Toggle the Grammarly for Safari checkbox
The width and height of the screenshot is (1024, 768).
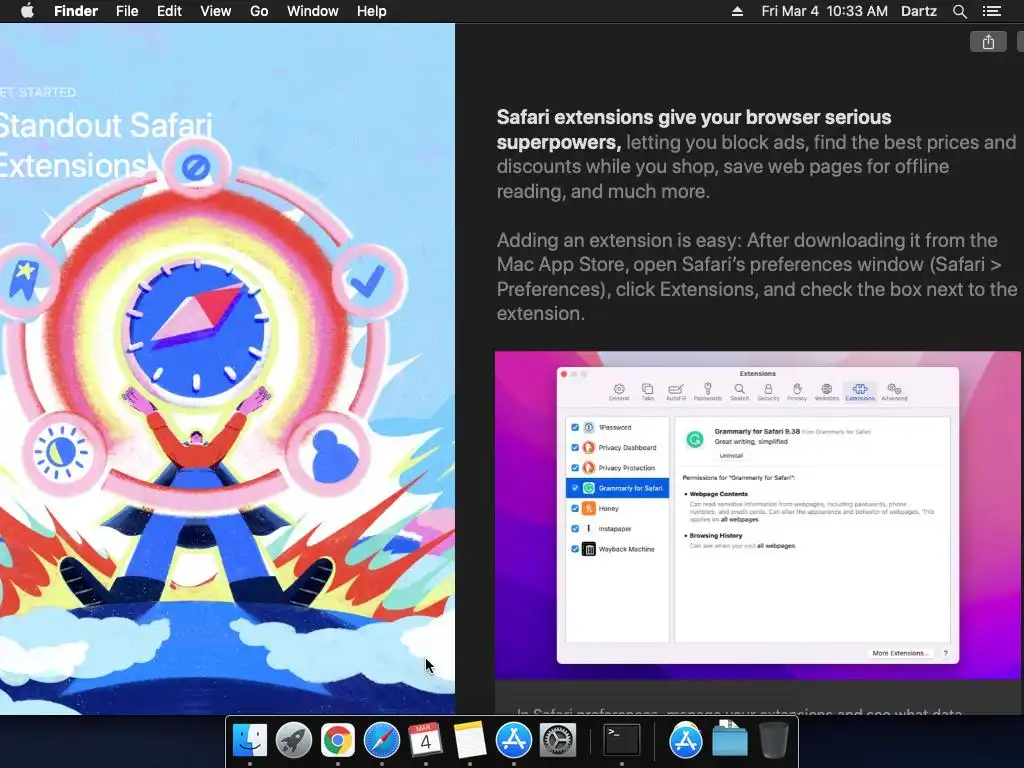click(x=575, y=488)
